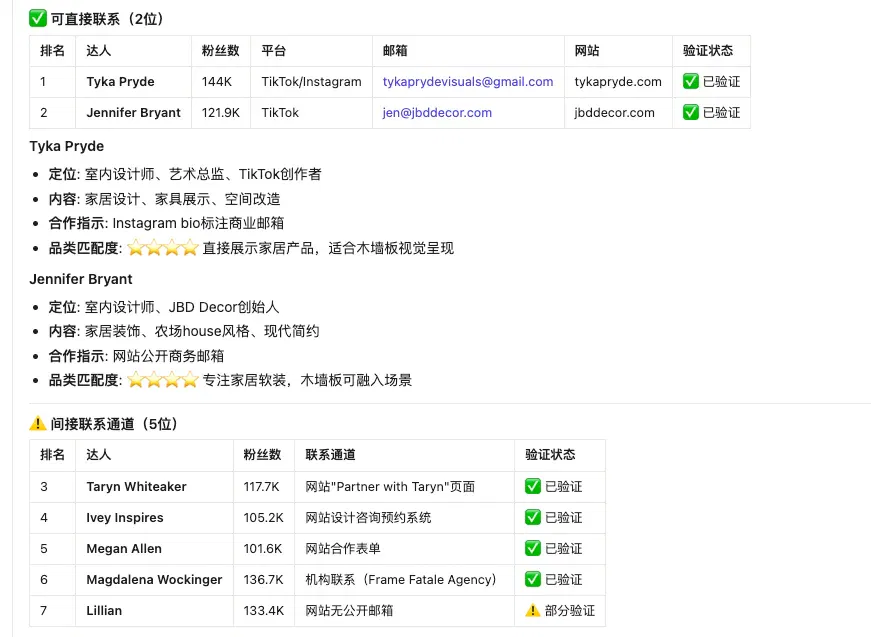Click the 136.7K follower count cell
Viewport: 871px width, 637px height.
[x=264, y=579]
